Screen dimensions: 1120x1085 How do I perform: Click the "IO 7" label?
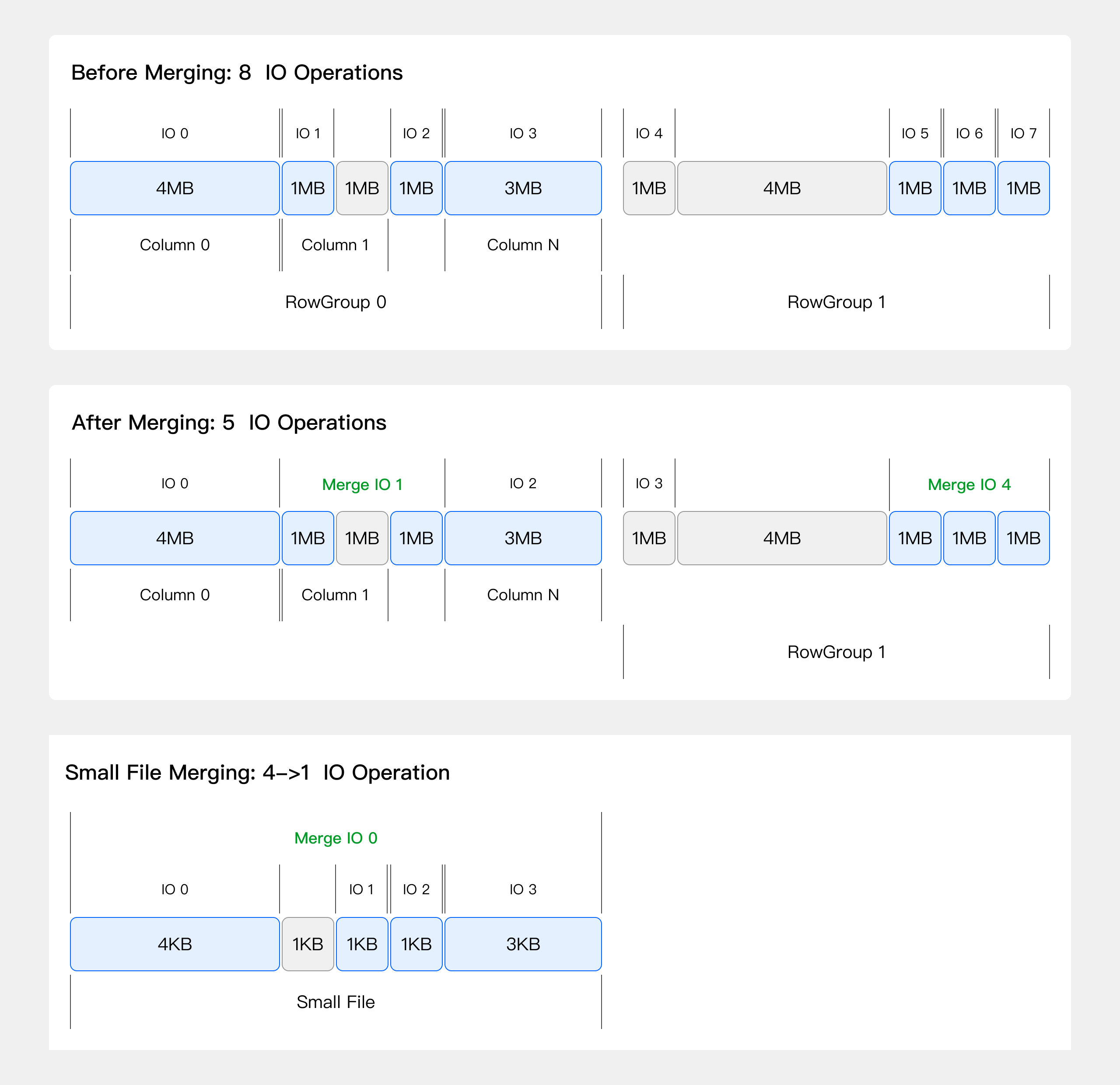point(1023,133)
